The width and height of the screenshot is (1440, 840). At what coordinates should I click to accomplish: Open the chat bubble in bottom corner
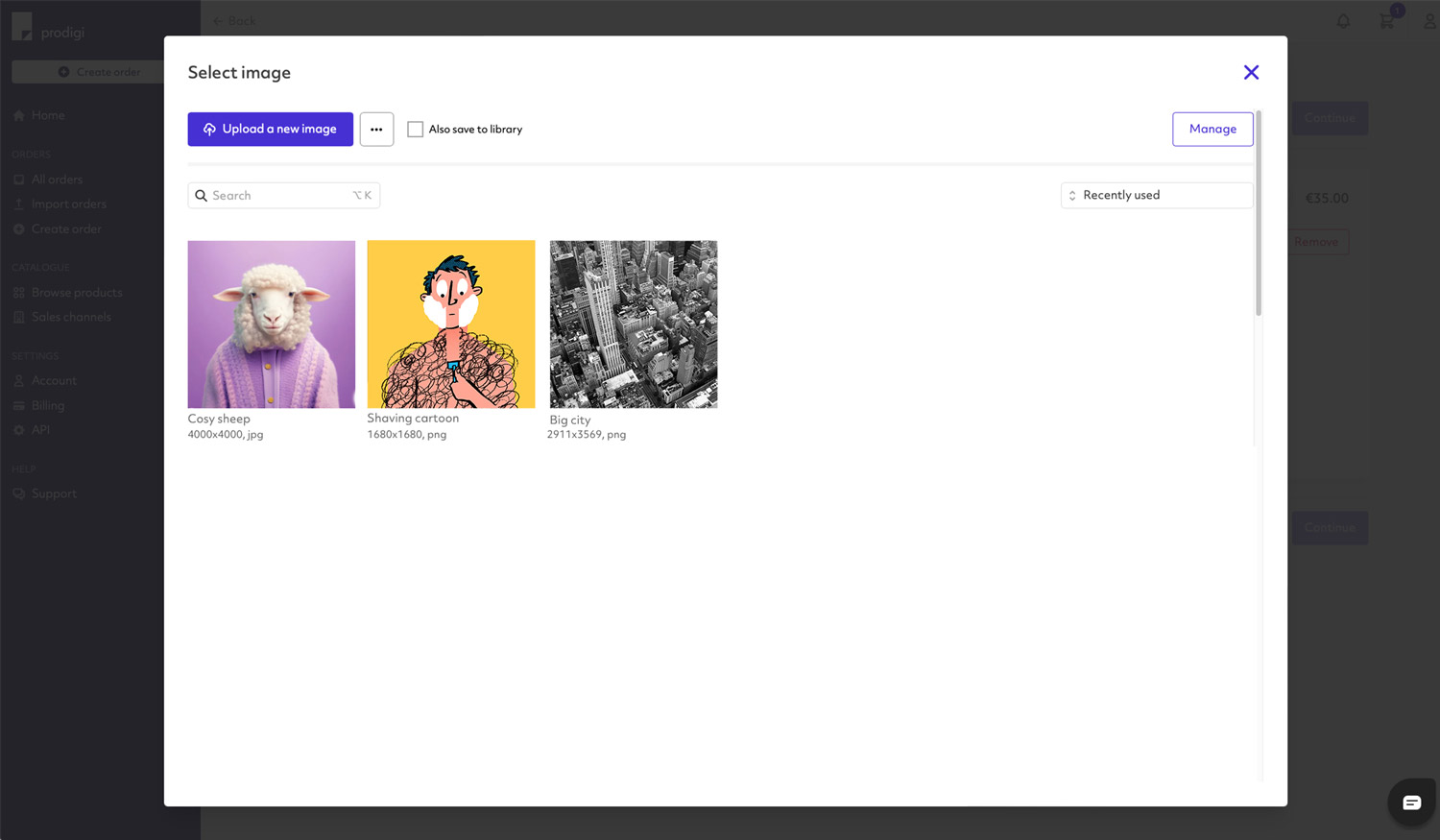tap(1411, 803)
